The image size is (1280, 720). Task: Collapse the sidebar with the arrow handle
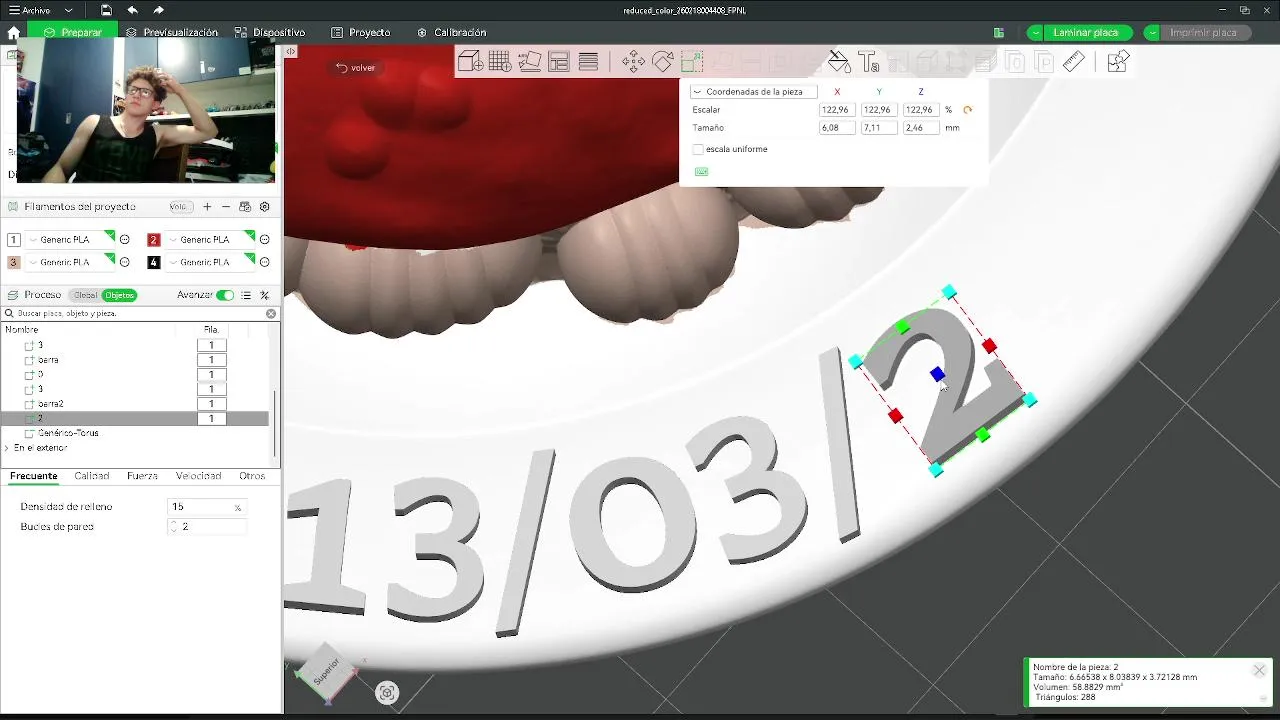click(290, 51)
